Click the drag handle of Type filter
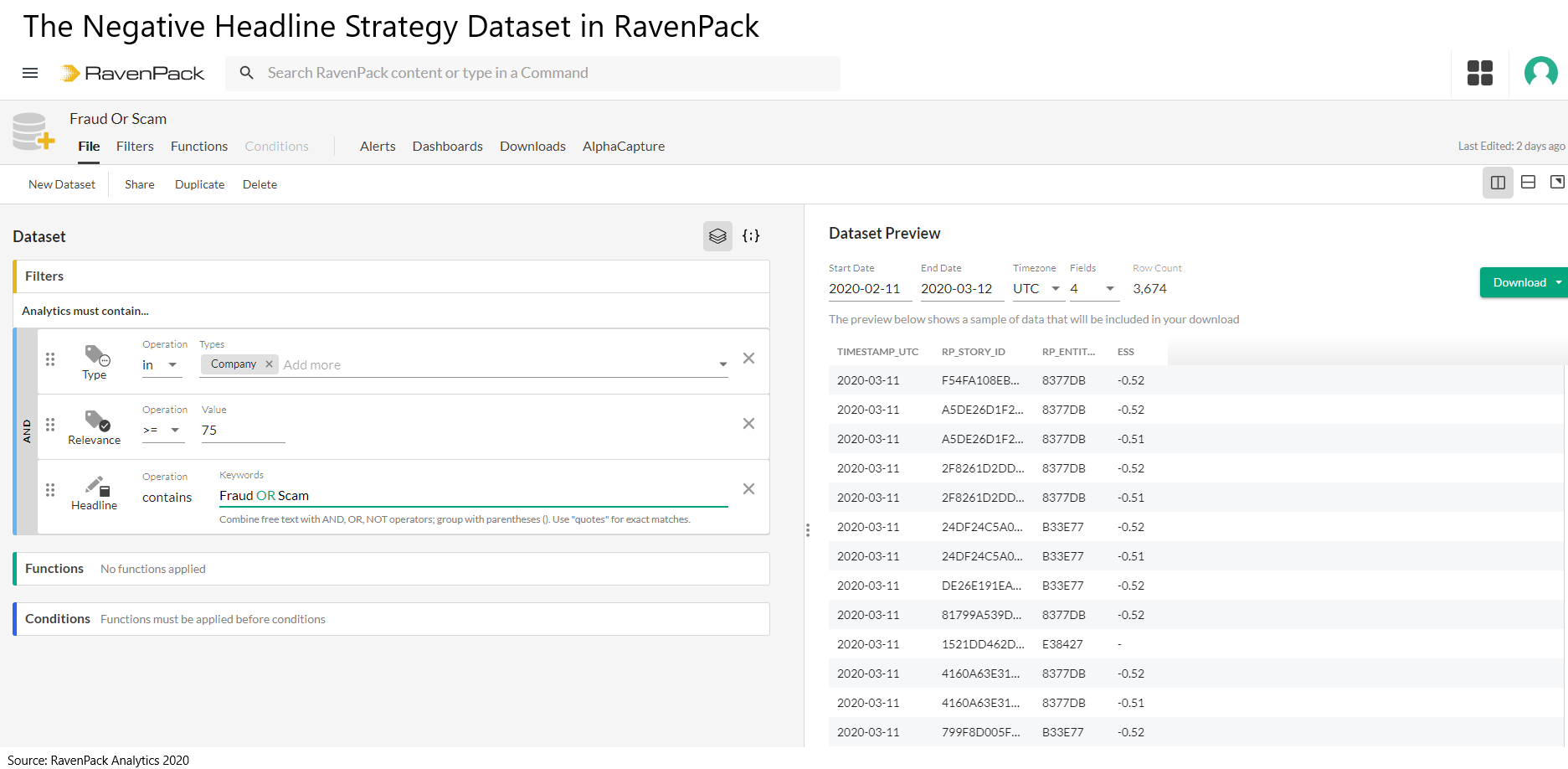Viewport: 1568px width, 769px height. pyautogui.click(x=50, y=359)
